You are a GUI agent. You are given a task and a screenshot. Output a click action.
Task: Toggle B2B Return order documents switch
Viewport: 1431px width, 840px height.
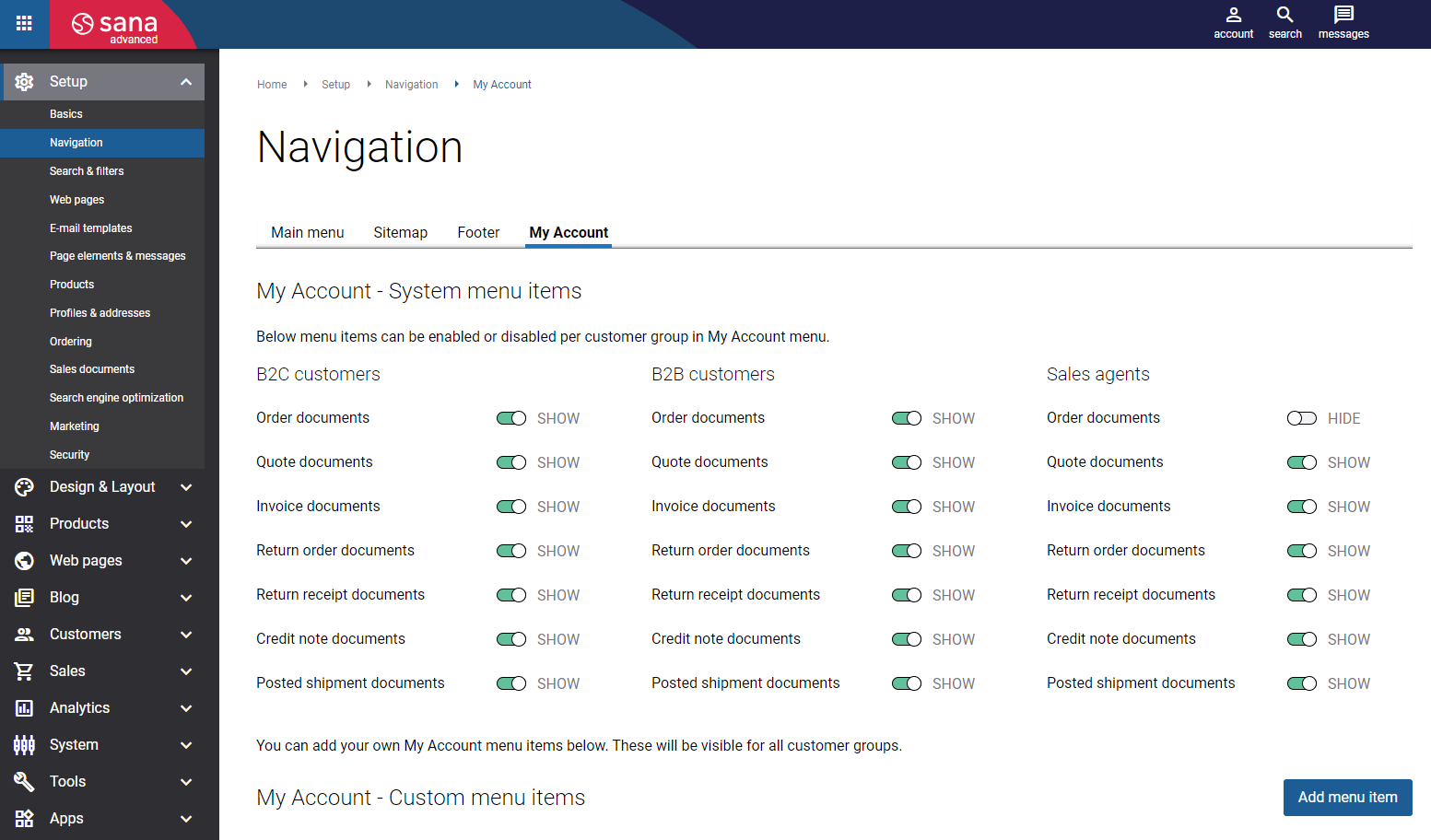907,551
